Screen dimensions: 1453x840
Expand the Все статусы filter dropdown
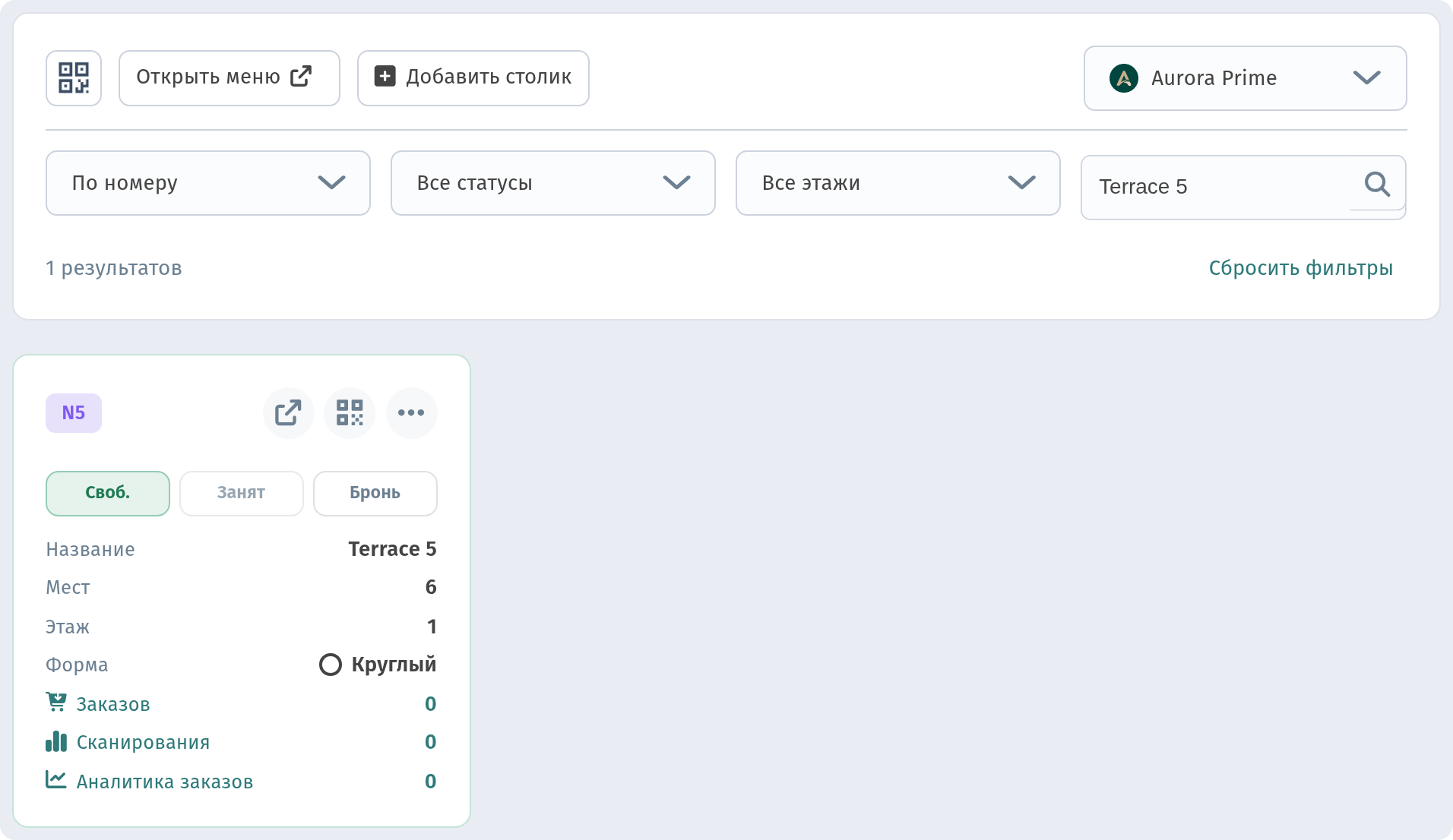[553, 183]
